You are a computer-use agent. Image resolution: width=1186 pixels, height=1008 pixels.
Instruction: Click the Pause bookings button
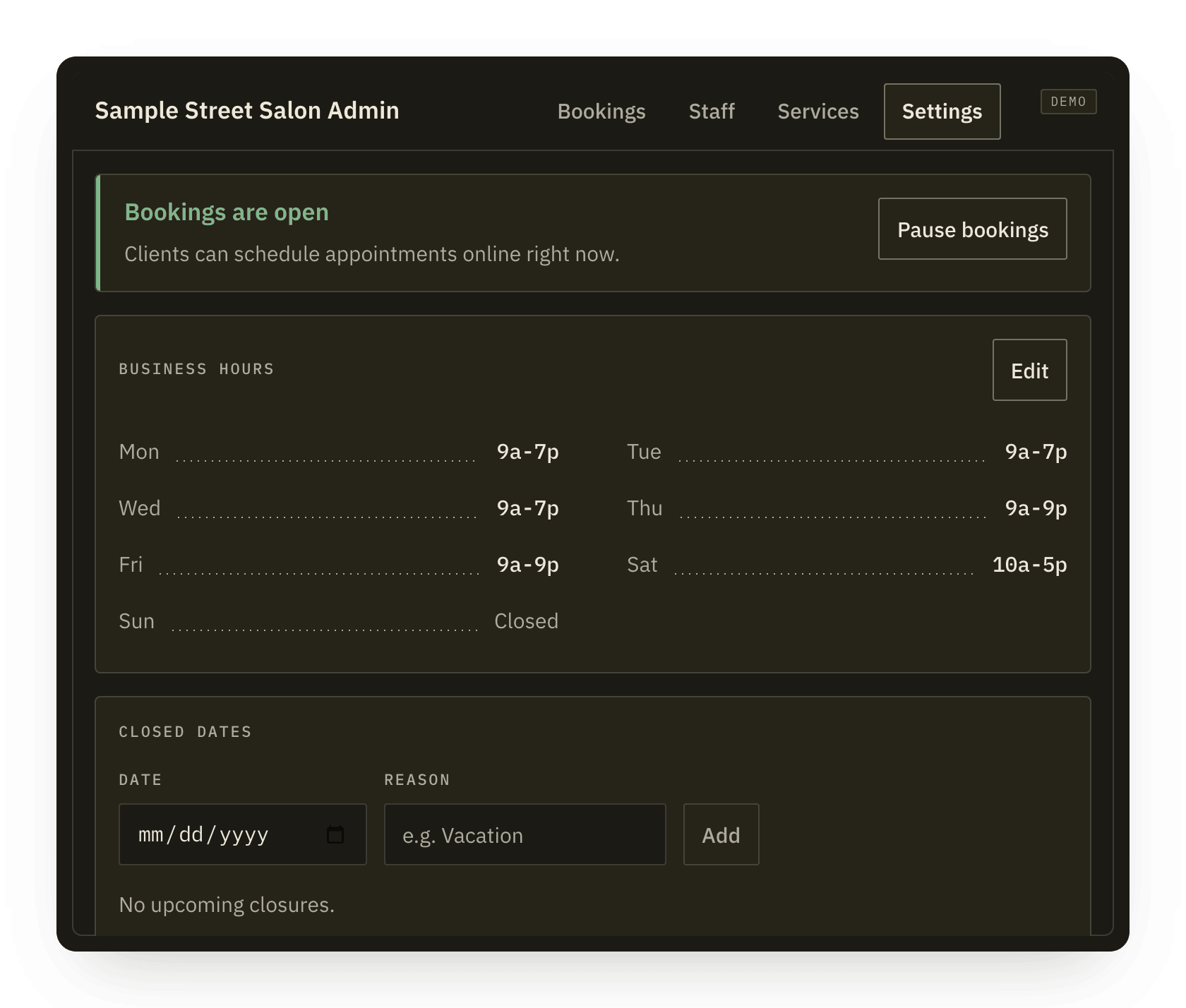[973, 229]
